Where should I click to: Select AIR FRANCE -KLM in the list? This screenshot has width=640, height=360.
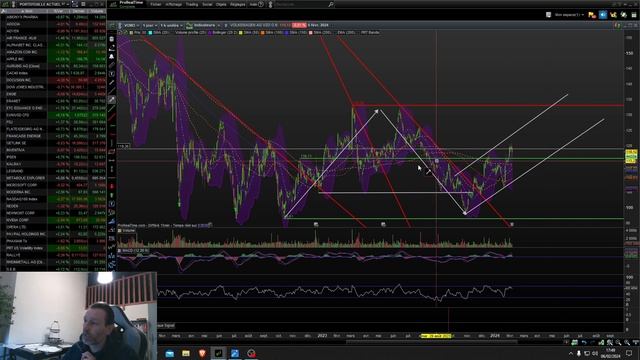[x=53, y=38]
